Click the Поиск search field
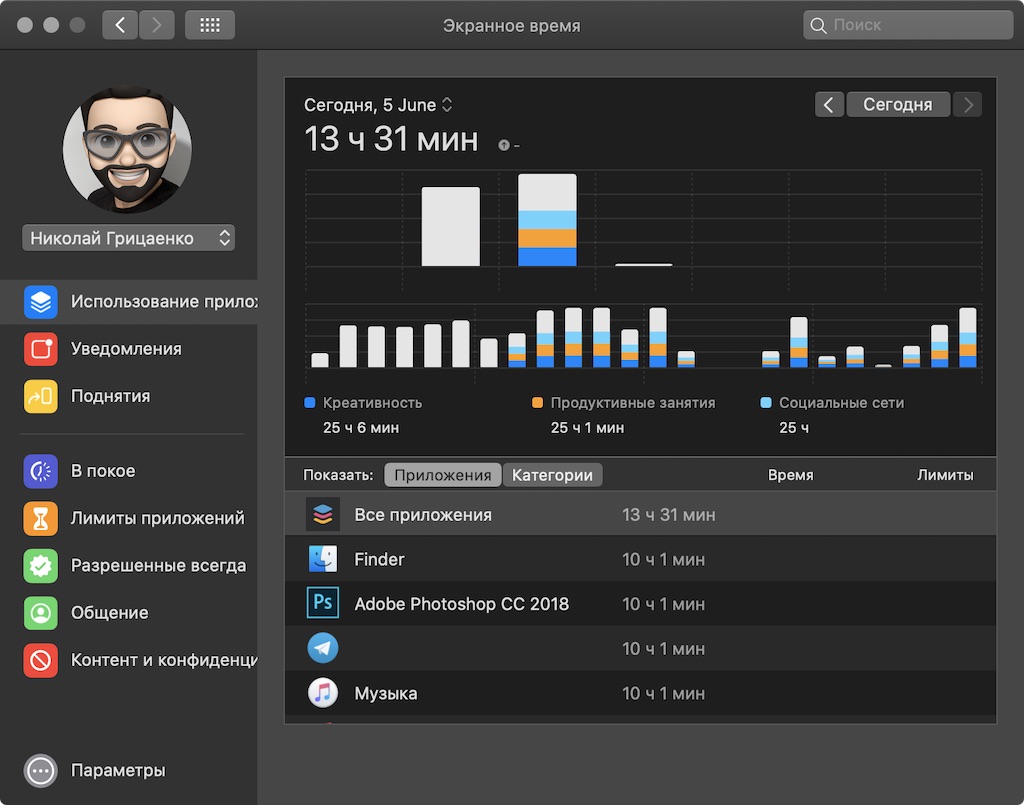 click(x=908, y=25)
